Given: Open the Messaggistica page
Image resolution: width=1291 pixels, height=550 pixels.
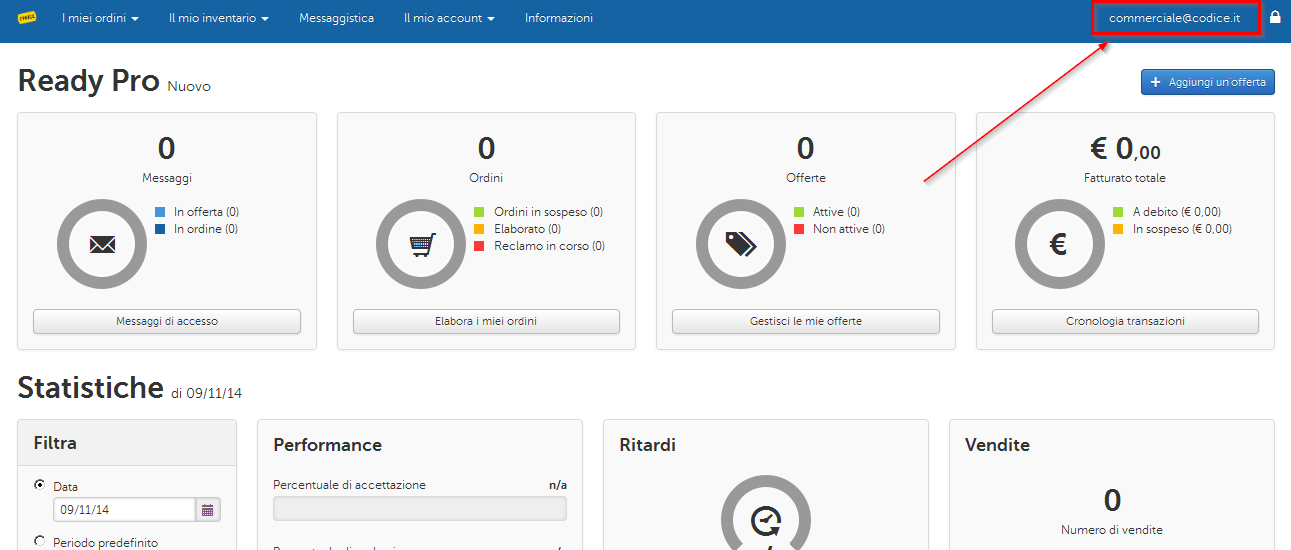Looking at the screenshot, I should click(336, 18).
